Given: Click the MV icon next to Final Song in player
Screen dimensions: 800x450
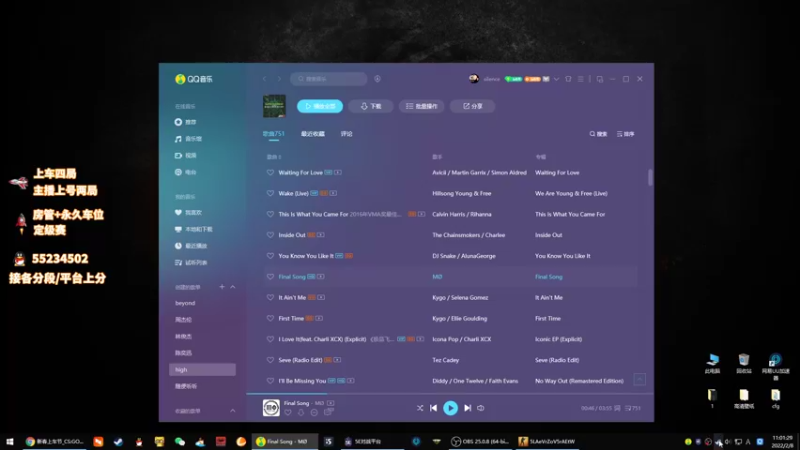Looking at the screenshot, I should pos(331,403).
